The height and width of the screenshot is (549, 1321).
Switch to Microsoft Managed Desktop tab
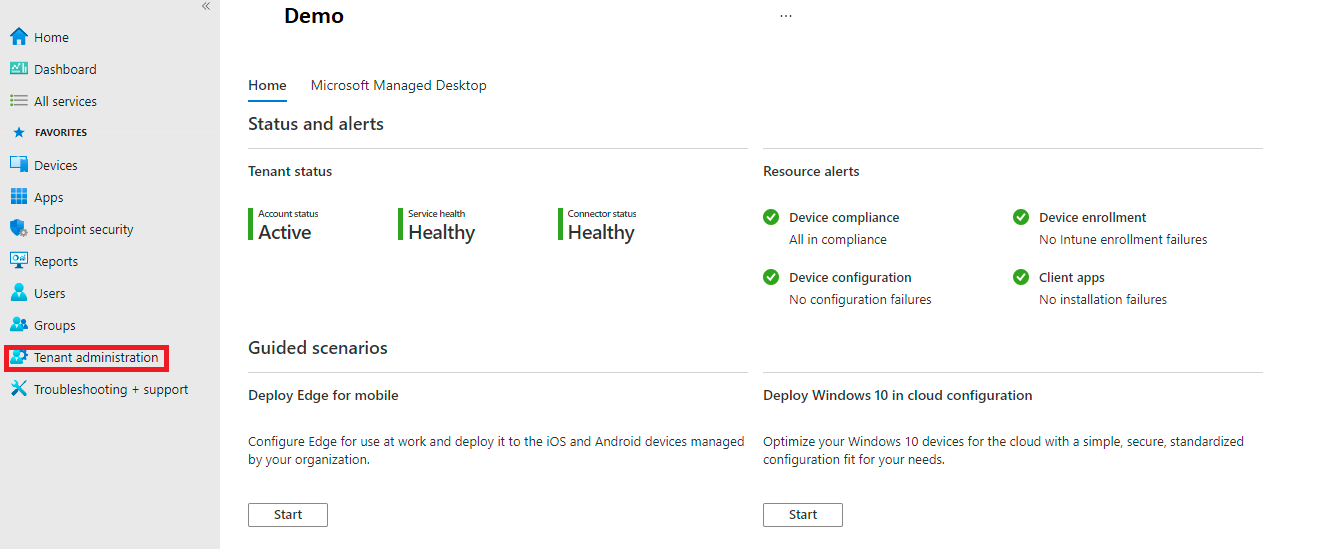pyautogui.click(x=399, y=85)
